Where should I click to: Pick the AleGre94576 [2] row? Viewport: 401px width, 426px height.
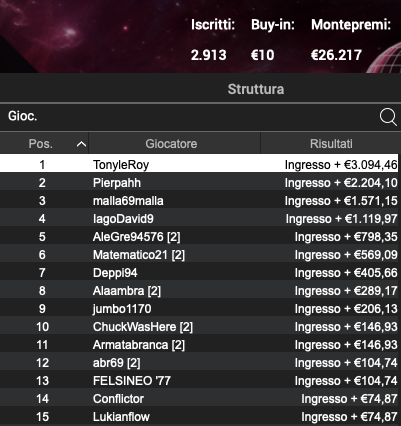[x=199, y=237]
